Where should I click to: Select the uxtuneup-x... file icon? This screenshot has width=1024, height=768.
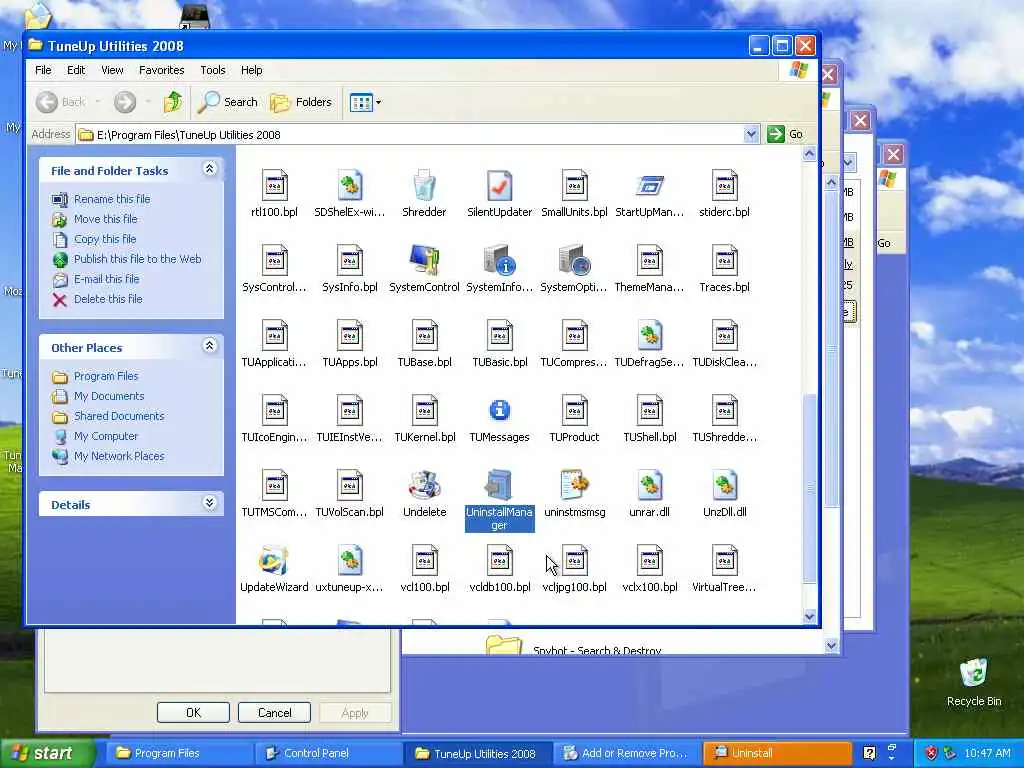pyautogui.click(x=349, y=560)
